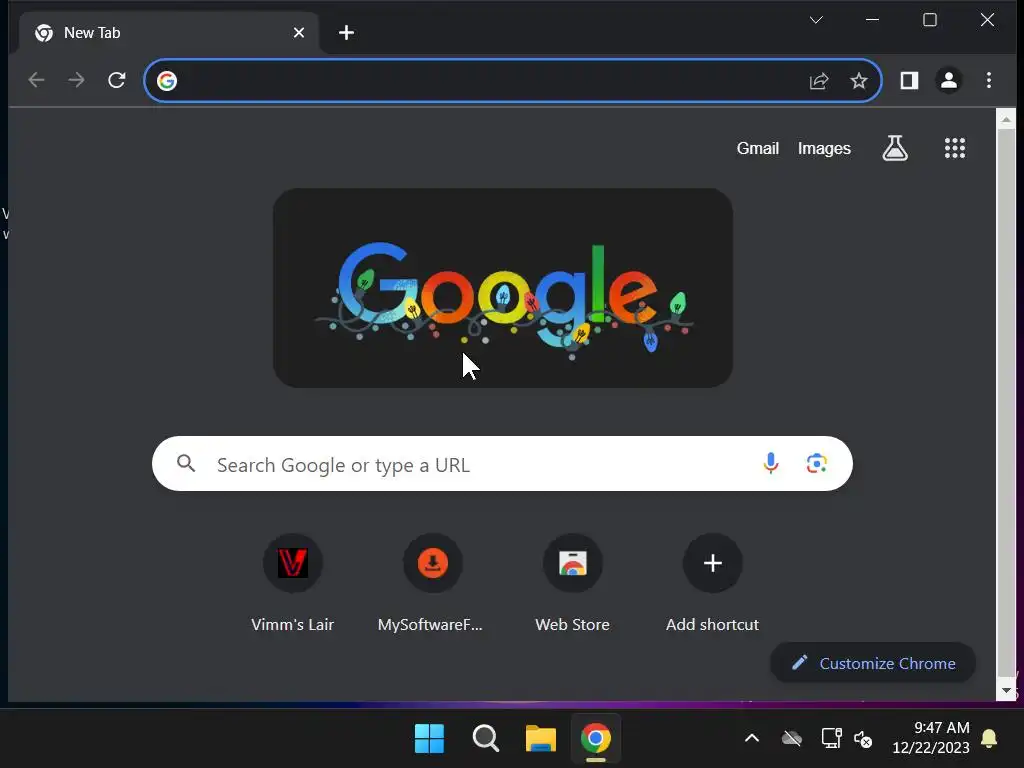Click the browser back arrow
1024x768 pixels.
pyautogui.click(x=37, y=80)
